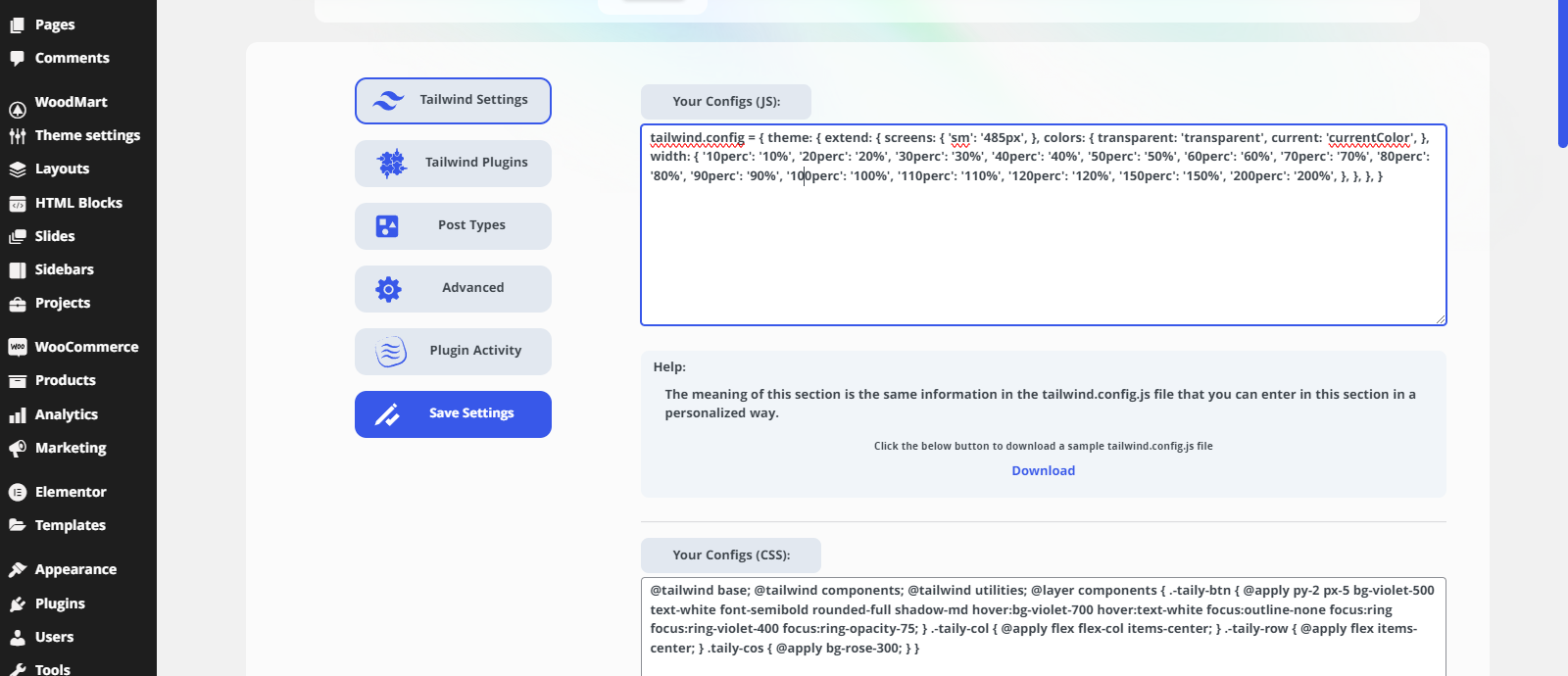
Task: Open the Post Types tab
Action: click(x=453, y=226)
